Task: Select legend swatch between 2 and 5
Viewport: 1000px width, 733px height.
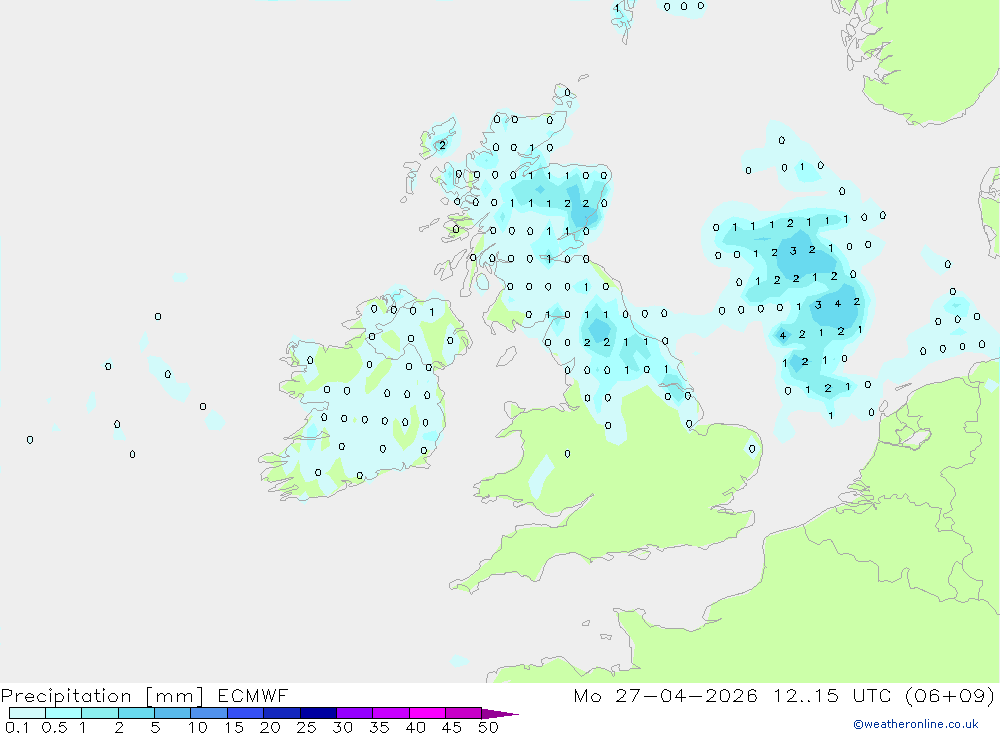Action: pyautogui.click(x=136, y=713)
